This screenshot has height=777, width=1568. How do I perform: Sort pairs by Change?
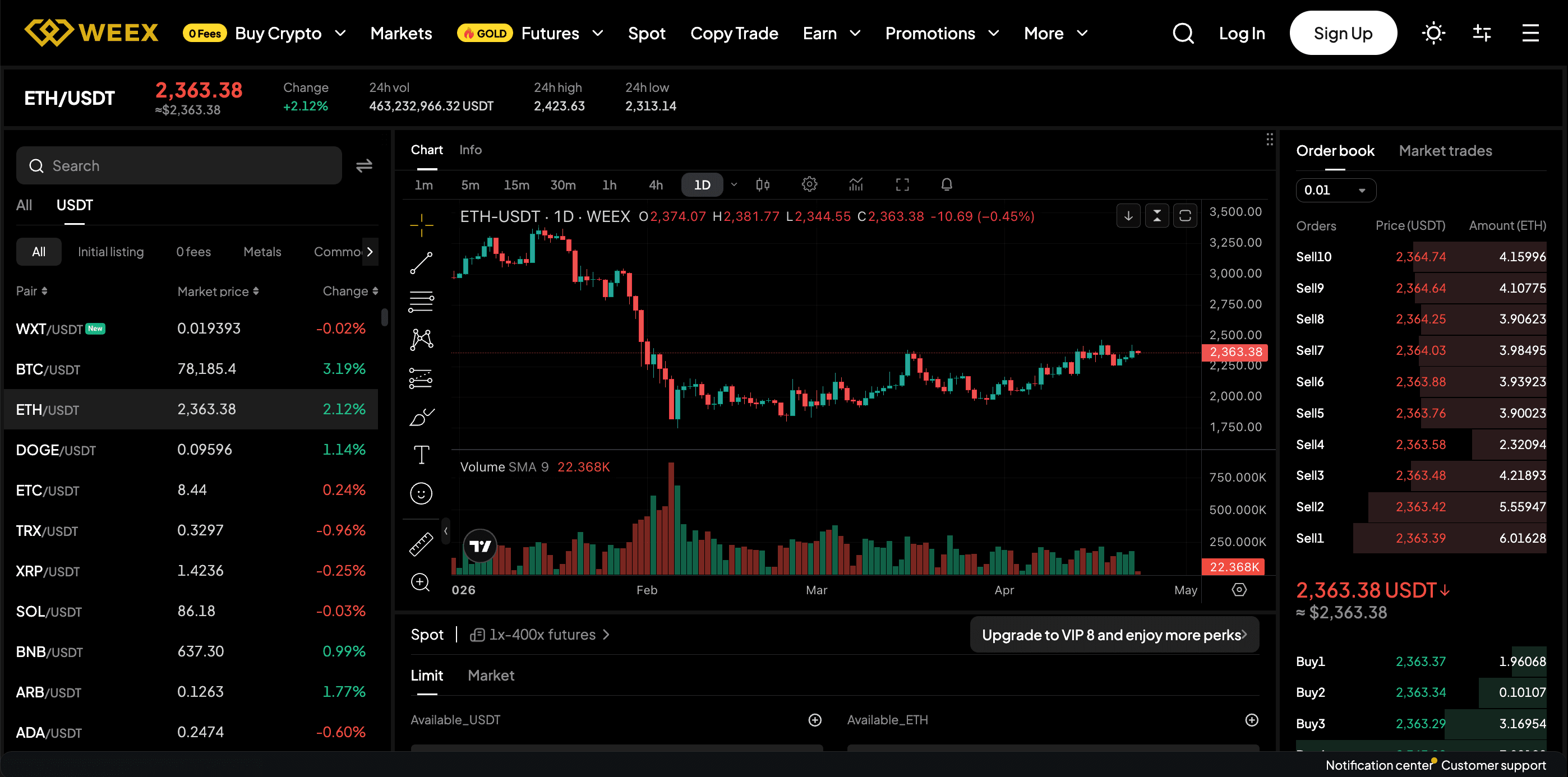(350, 291)
